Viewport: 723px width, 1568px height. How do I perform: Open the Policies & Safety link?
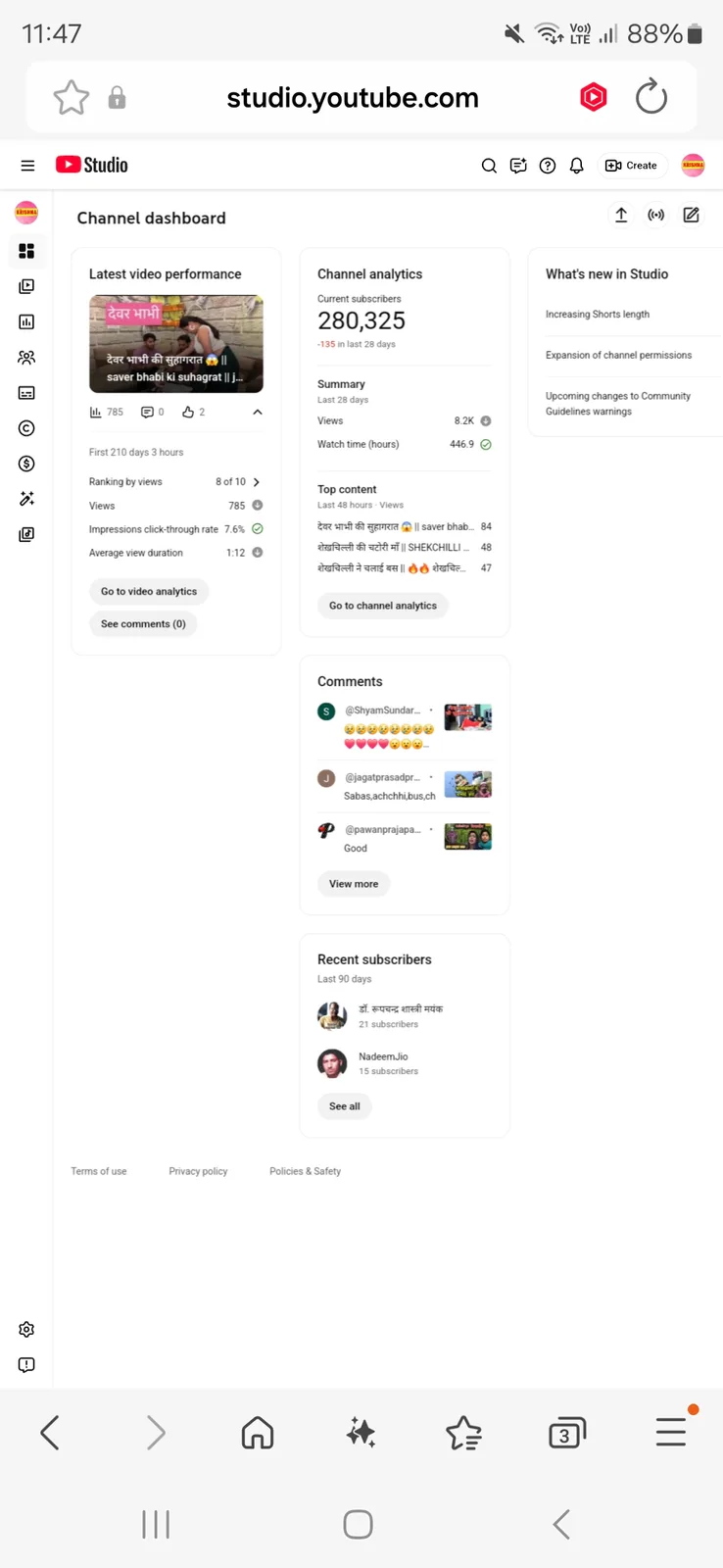(306, 1171)
